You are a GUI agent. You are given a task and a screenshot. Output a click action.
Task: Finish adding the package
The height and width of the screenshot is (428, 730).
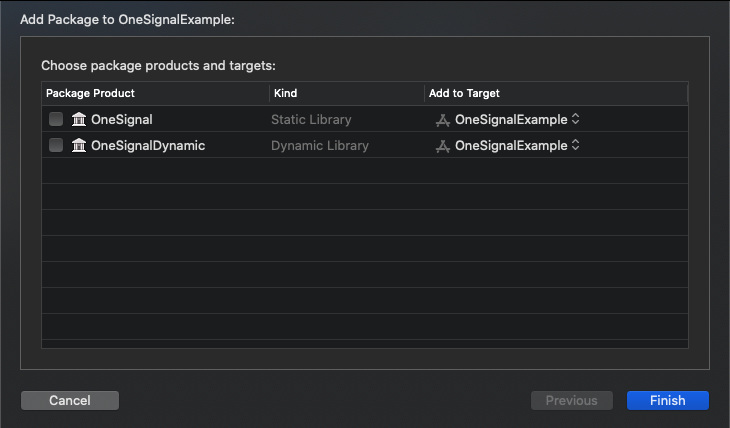click(x=668, y=401)
